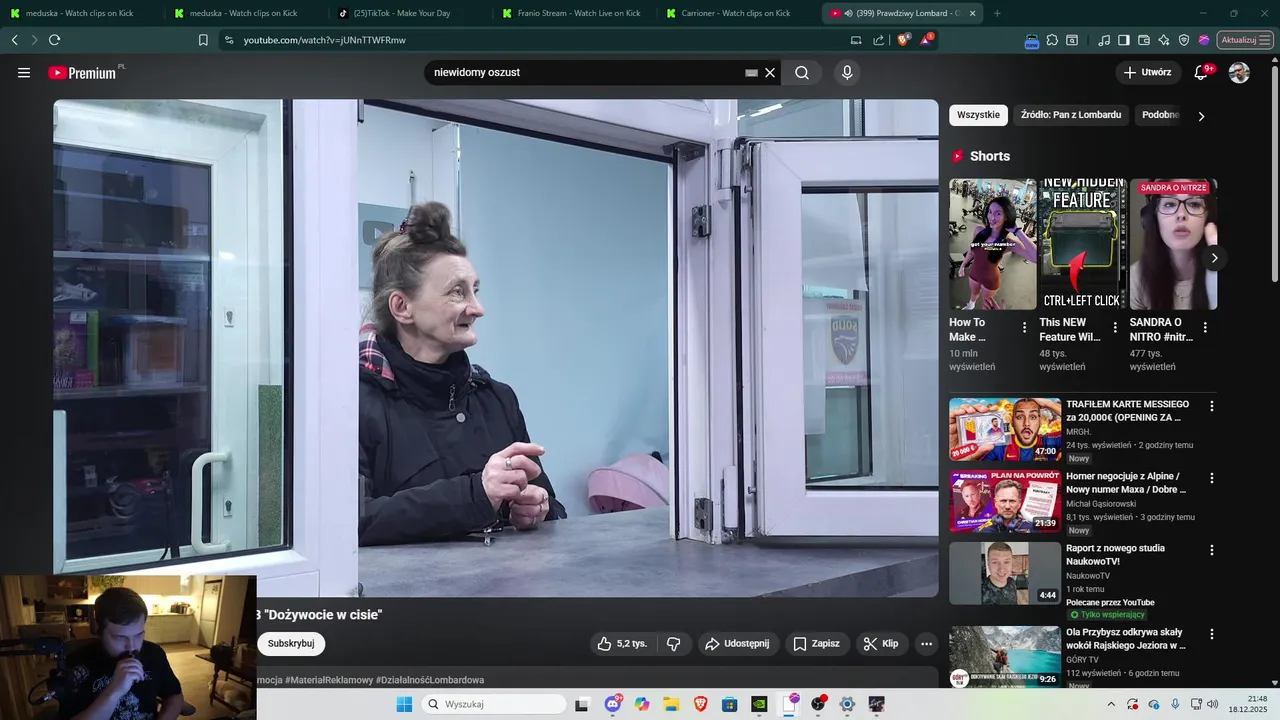1280x720 pixels.
Task: Save video with Zapisz button
Action: pos(816,644)
